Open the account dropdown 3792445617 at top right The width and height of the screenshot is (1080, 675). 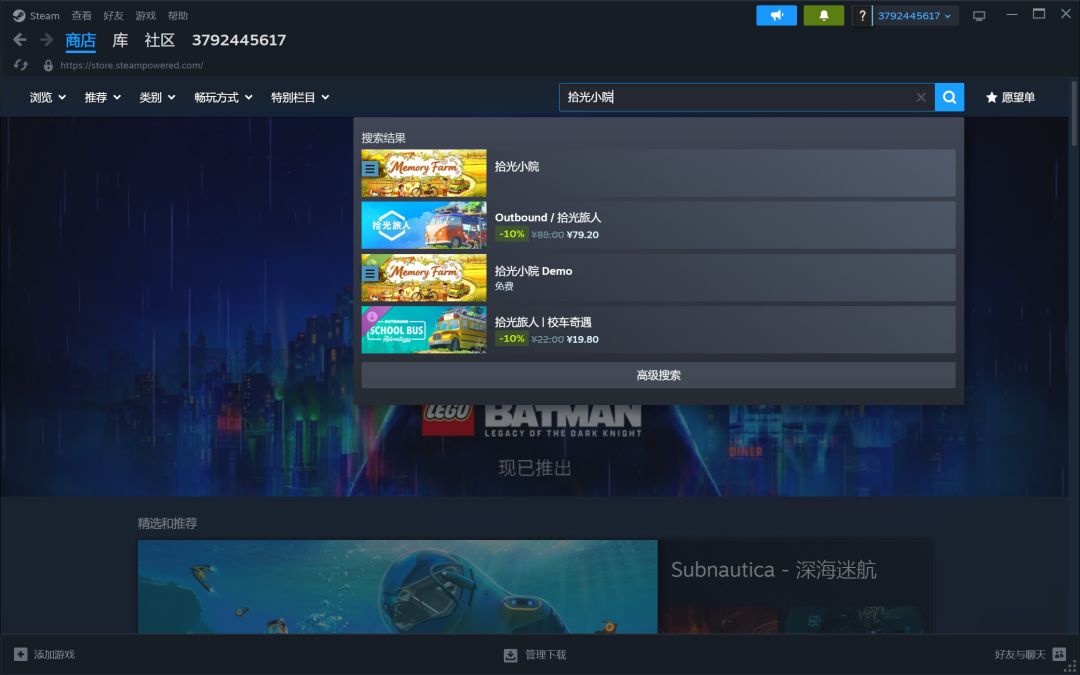[915, 15]
